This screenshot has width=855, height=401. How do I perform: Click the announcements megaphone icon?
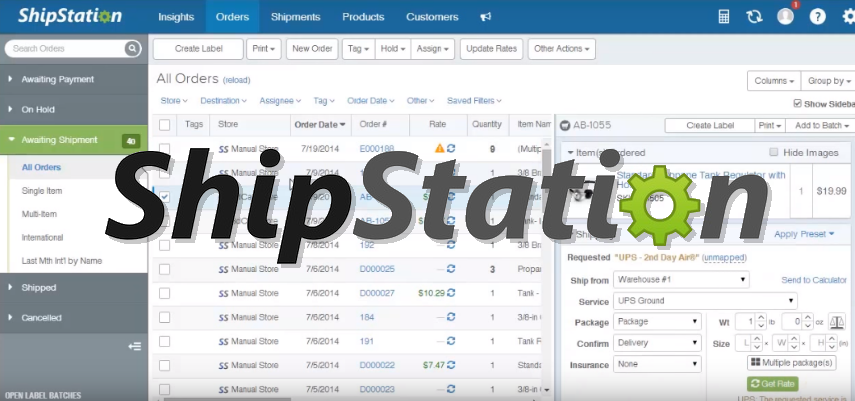(x=485, y=17)
